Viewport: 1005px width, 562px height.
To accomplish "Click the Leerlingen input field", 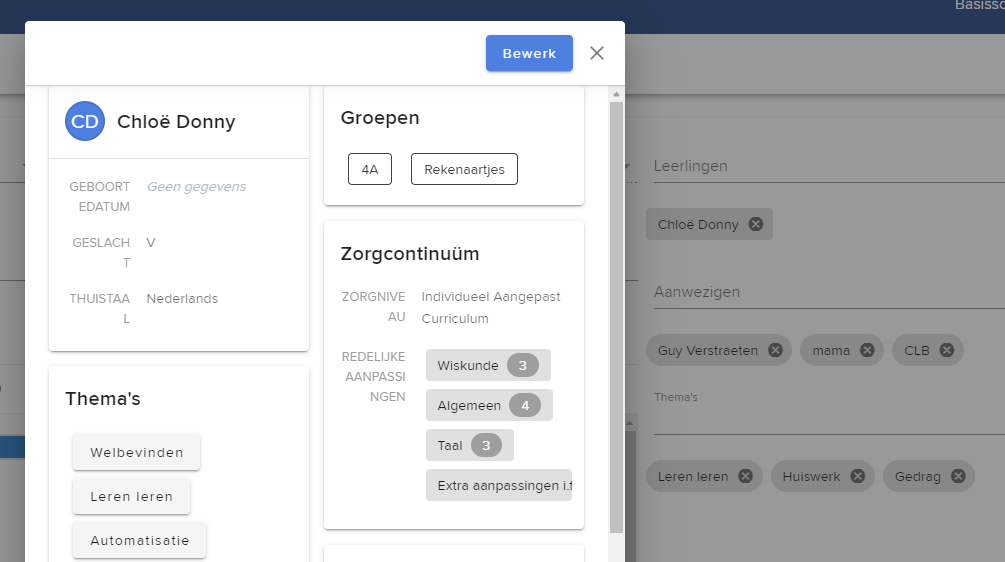I will 825,166.
